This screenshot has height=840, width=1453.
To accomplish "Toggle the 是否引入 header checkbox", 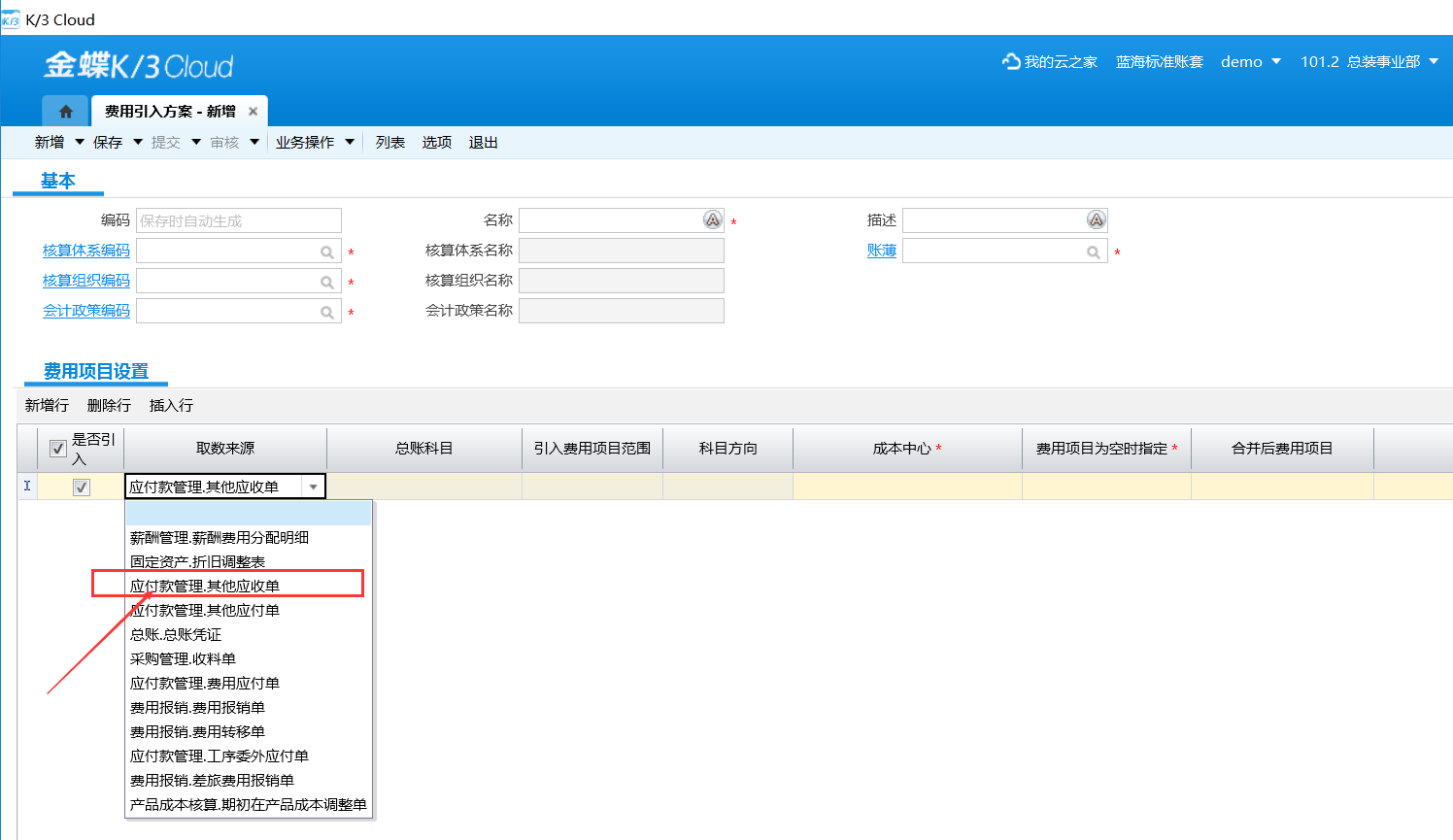I will click(x=57, y=449).
